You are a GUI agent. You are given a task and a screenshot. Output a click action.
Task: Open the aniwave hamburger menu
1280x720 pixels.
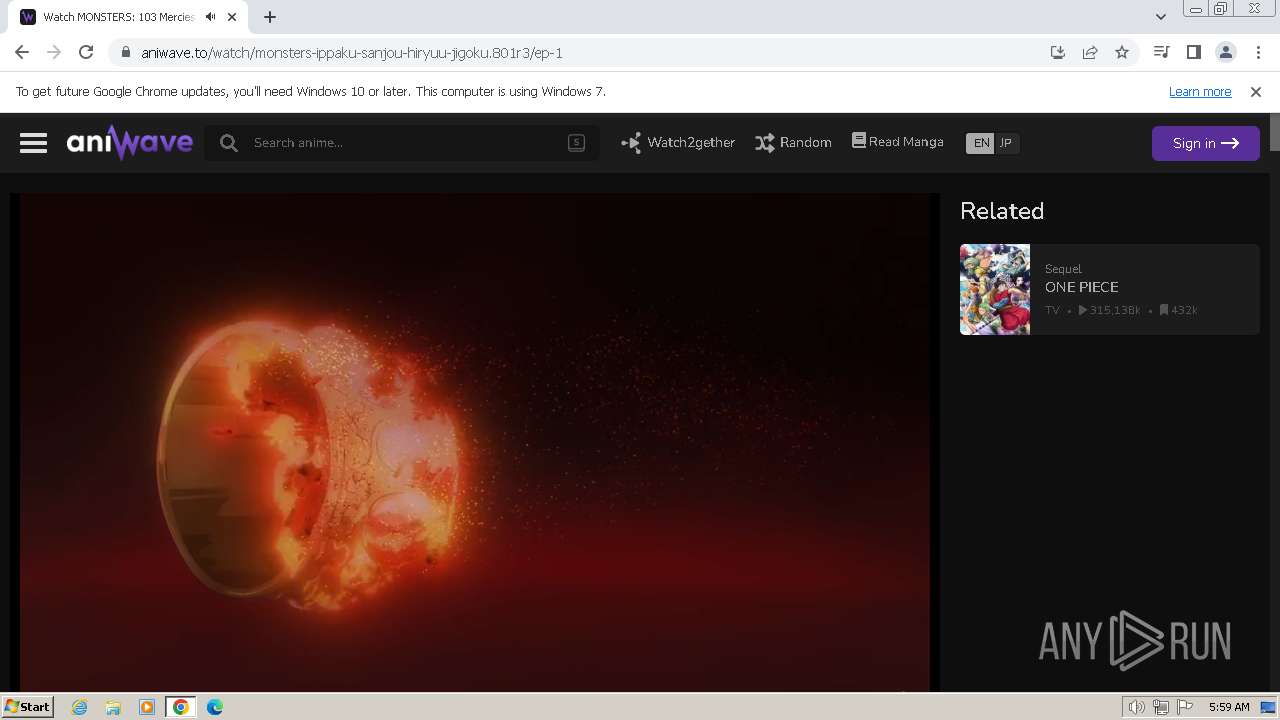coord(33,143)
